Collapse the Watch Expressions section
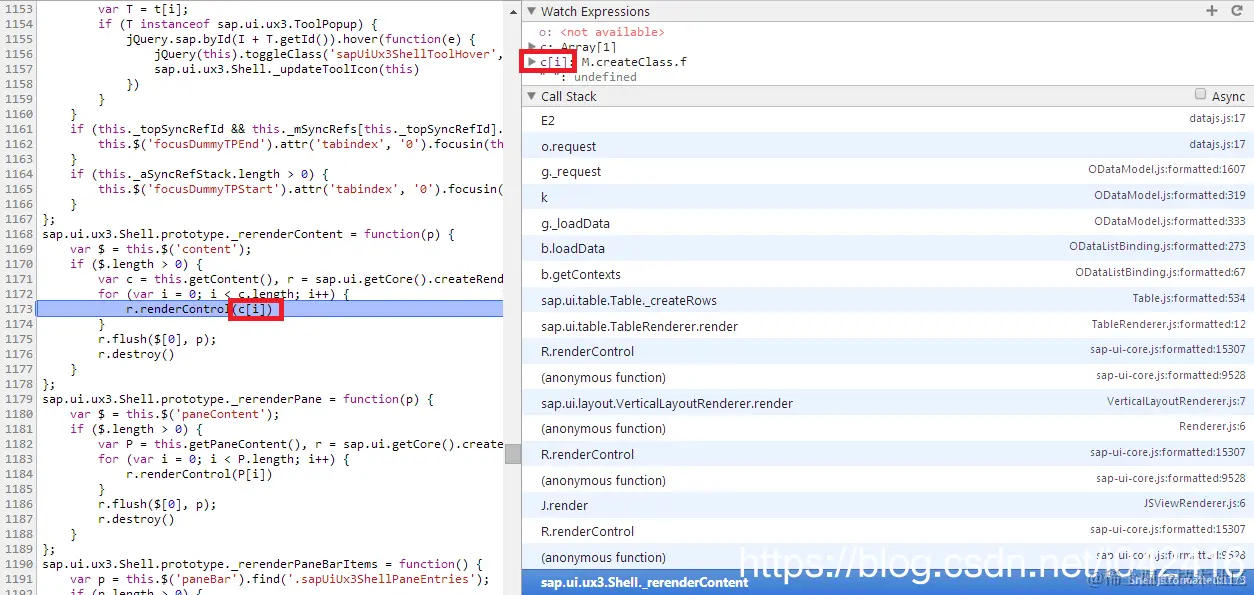 point(531,11)
